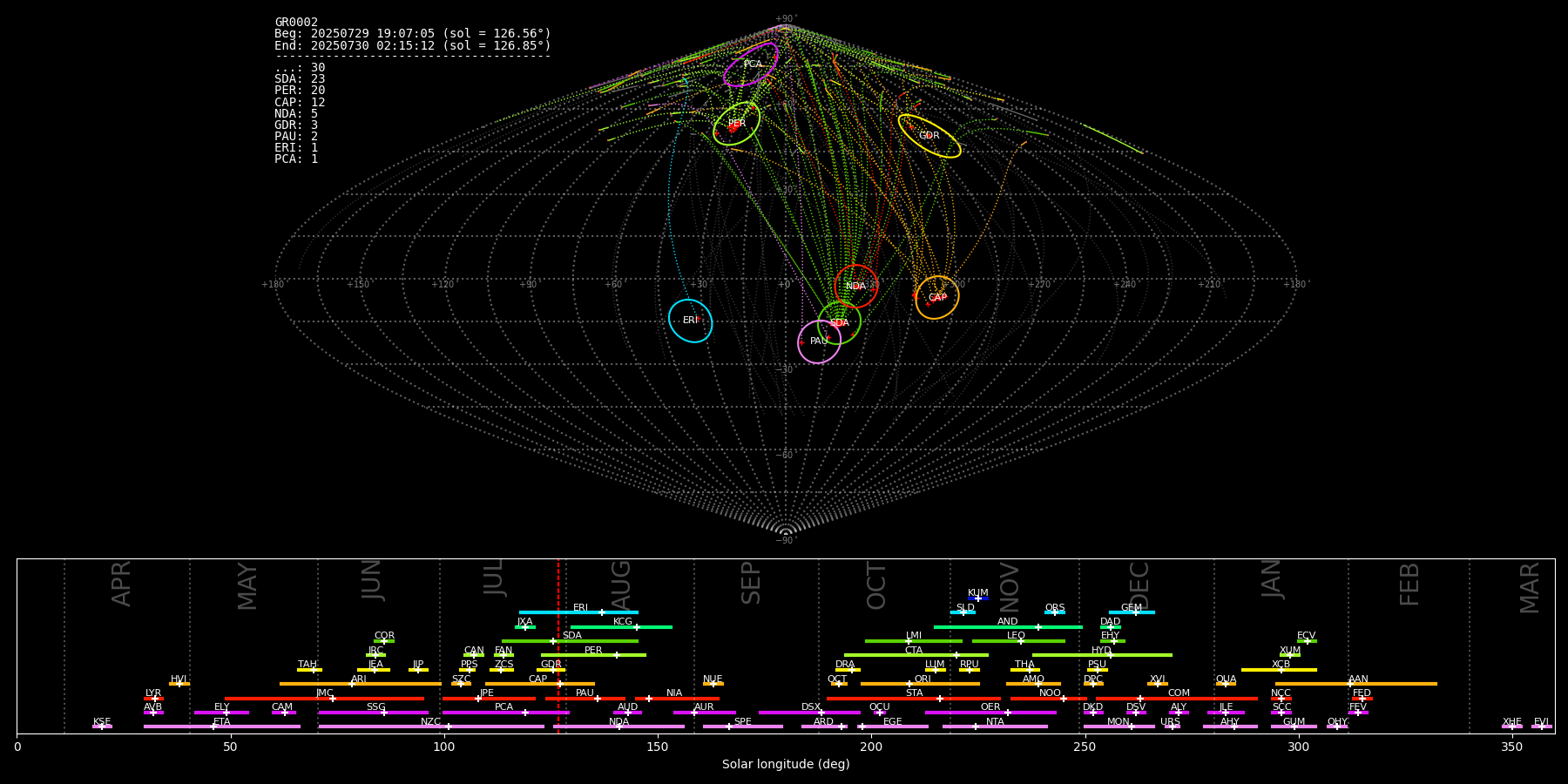Viewport: 1568px width, 784px height.
Task: Click the pink NTA timeline bar
Action: click(x=995, y=727)
